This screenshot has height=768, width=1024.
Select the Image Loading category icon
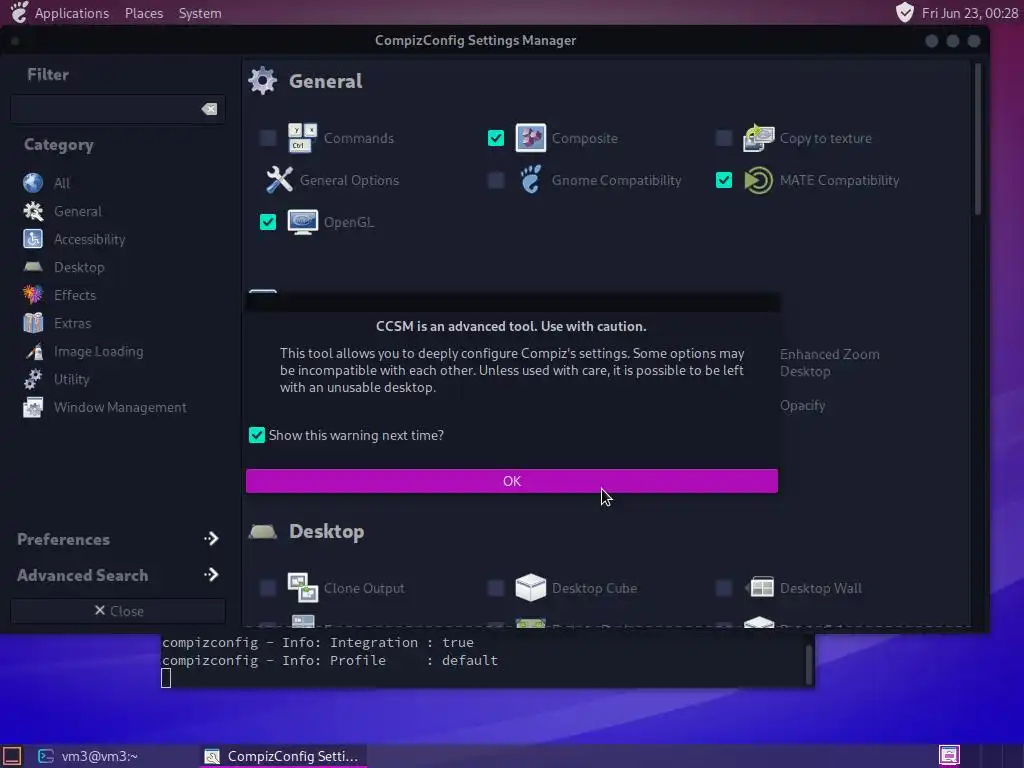tap(33, 351)
